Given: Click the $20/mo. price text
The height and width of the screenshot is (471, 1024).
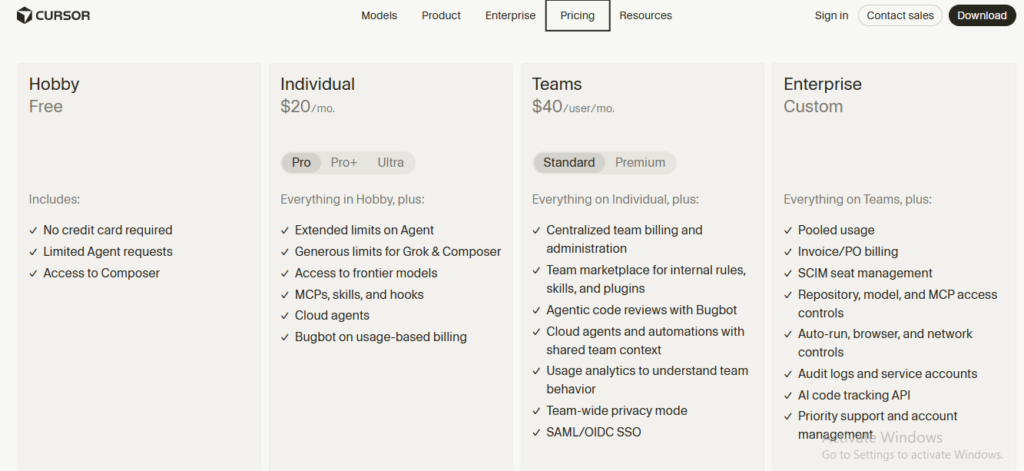Looking at the screenshot, I should (x=308, y=106).
